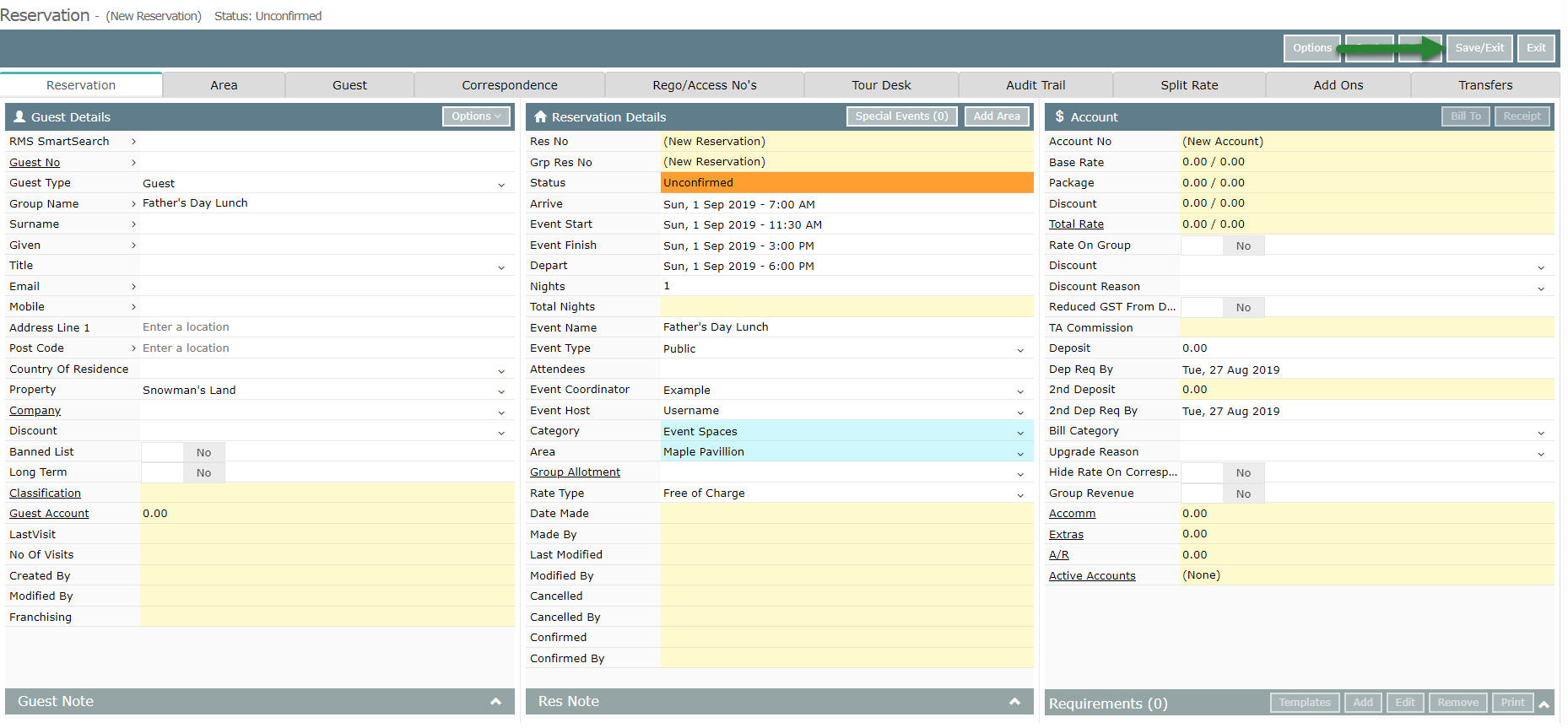Expand the guest Discount dropdown

[501, 433]
